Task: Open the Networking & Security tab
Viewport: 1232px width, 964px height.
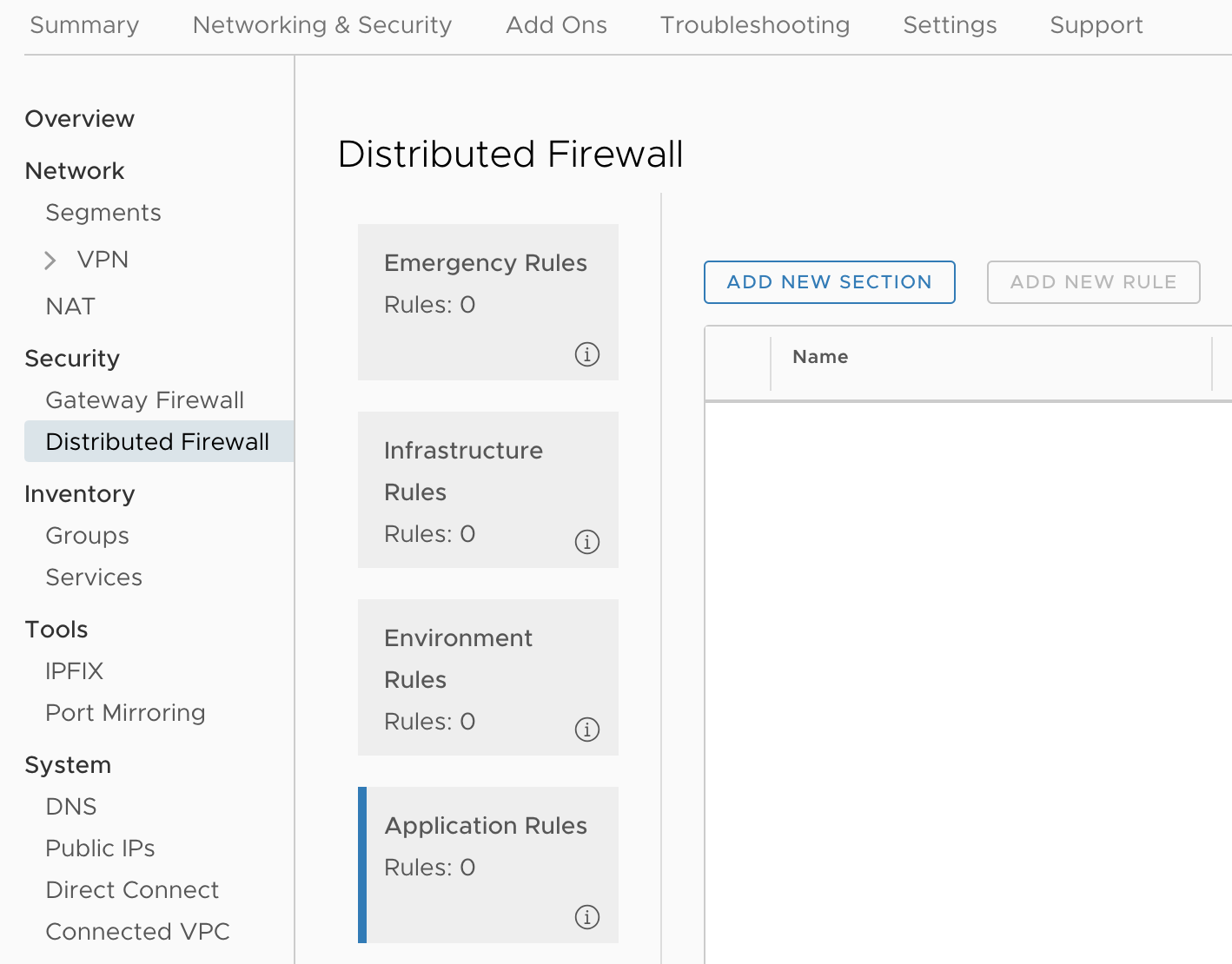Action: pos(322,25)
